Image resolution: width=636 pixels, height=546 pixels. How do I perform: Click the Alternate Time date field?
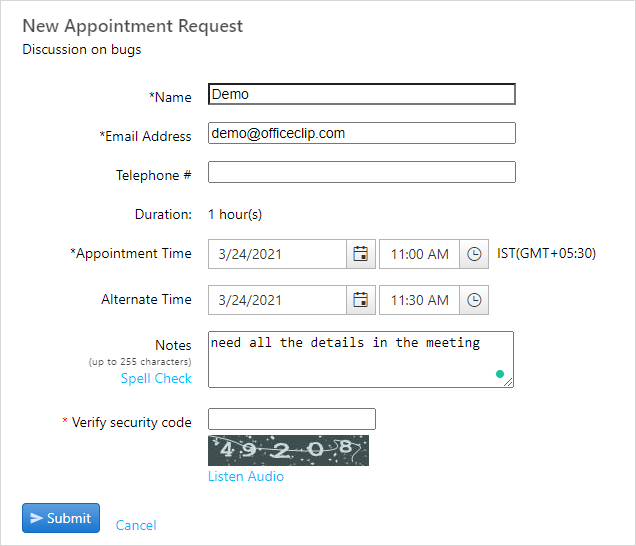click(277, 300)
